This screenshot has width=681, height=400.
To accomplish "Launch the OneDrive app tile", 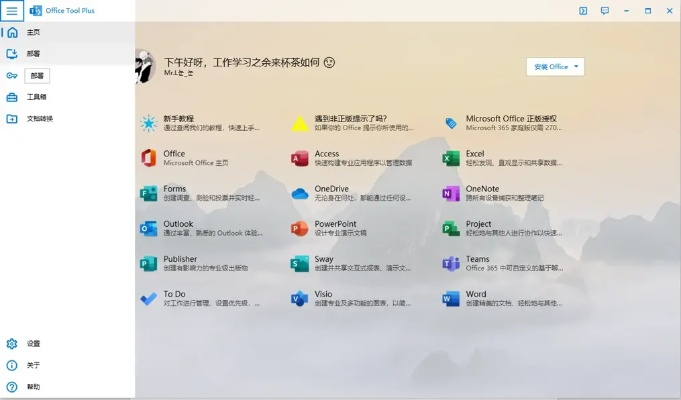I will 351,193.
